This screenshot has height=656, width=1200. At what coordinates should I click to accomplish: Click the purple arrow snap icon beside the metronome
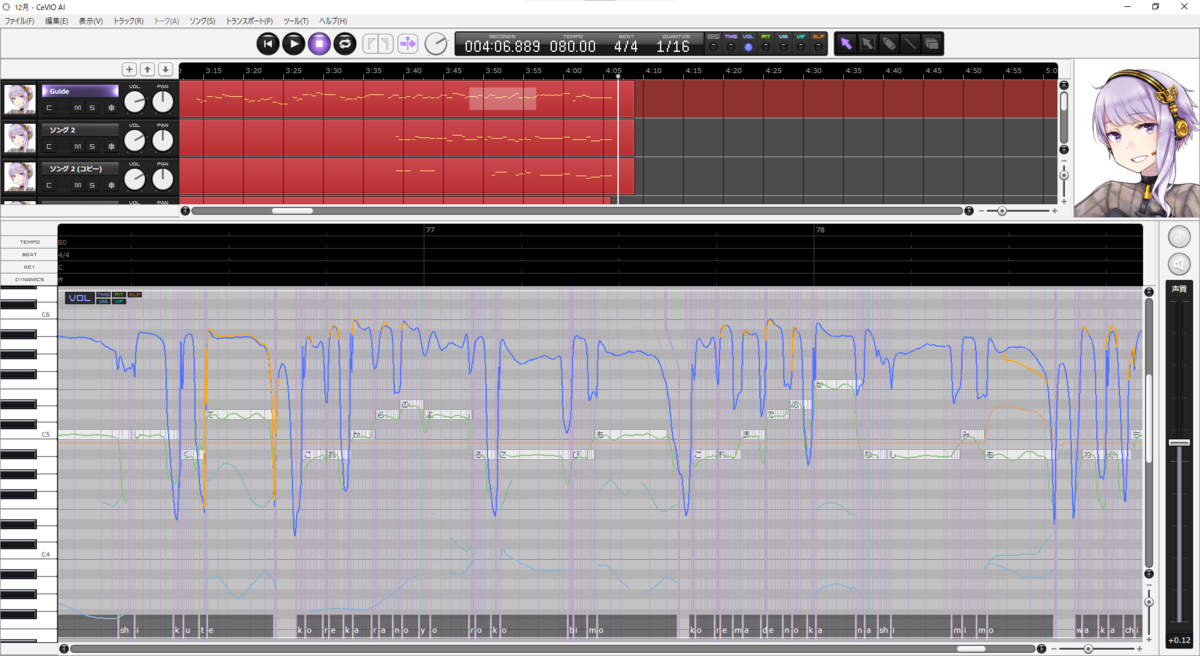pyautogui.click(x=407, y=43)
